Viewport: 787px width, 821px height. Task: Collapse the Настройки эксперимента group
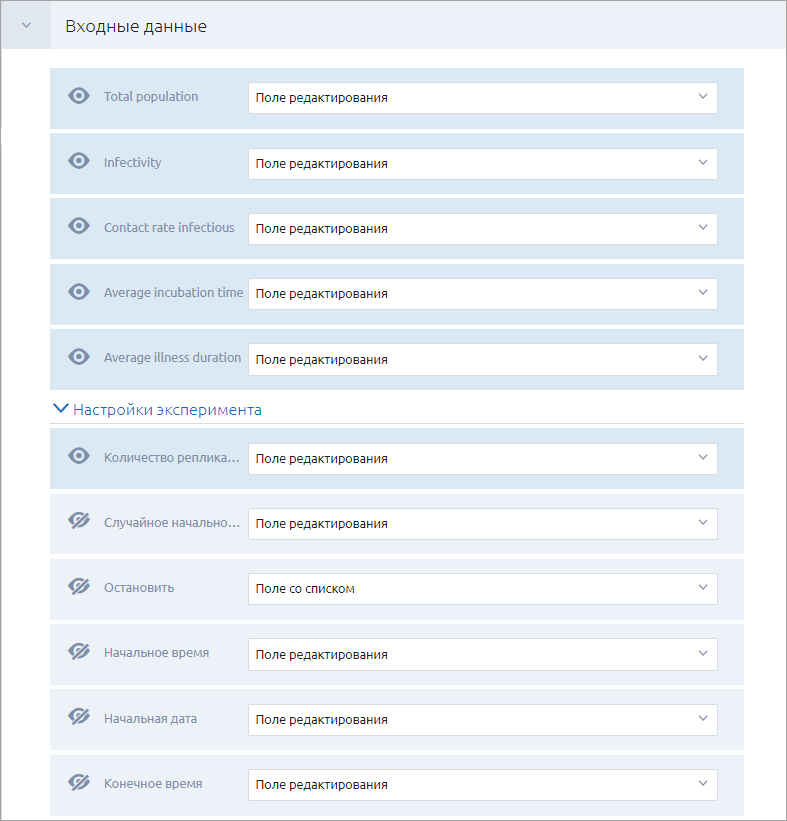click(61, 408)
